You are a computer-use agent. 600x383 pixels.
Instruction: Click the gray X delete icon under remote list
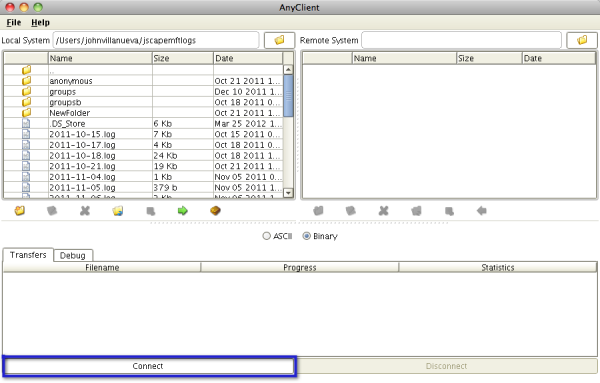click(383, 210)
